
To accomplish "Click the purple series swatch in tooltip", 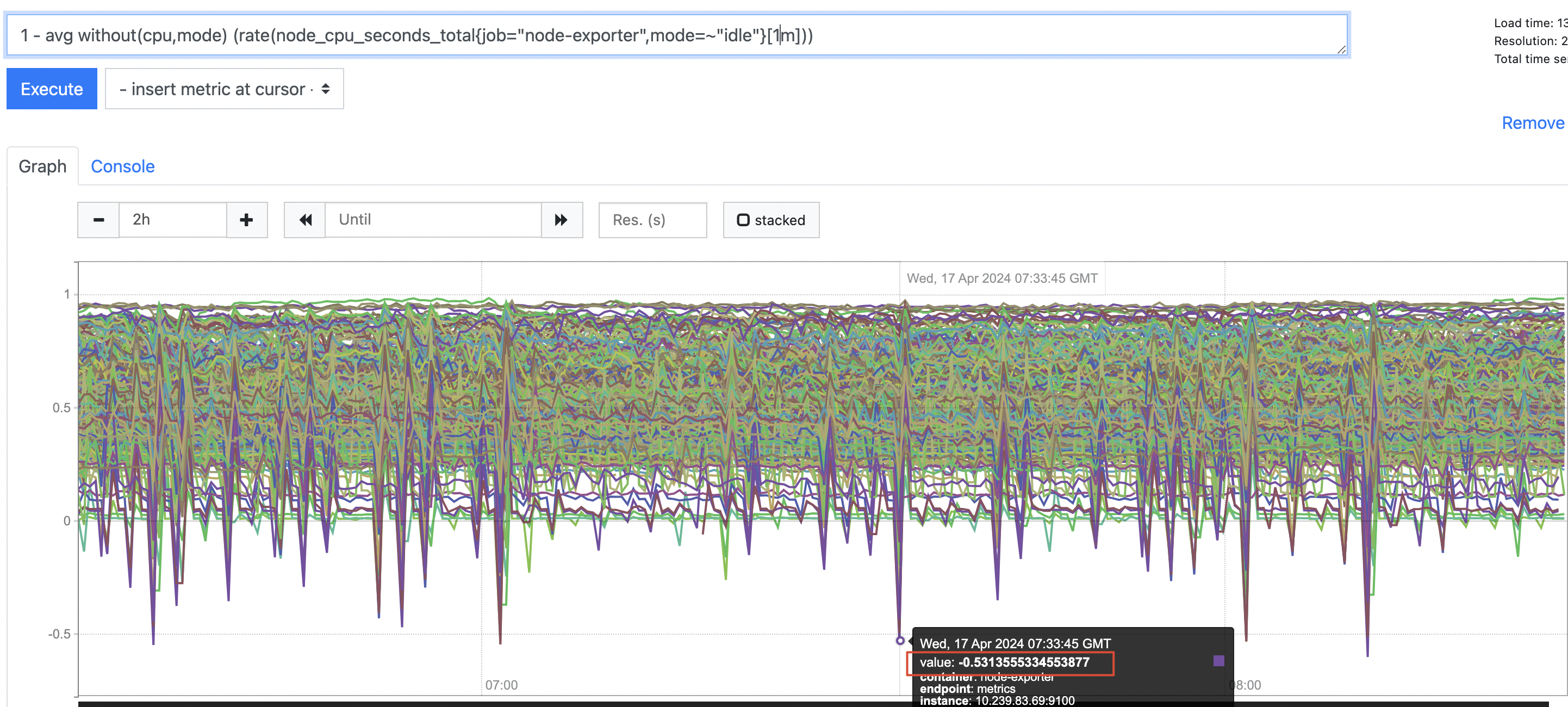I will pyautogui.click(x=1218, y=661).
